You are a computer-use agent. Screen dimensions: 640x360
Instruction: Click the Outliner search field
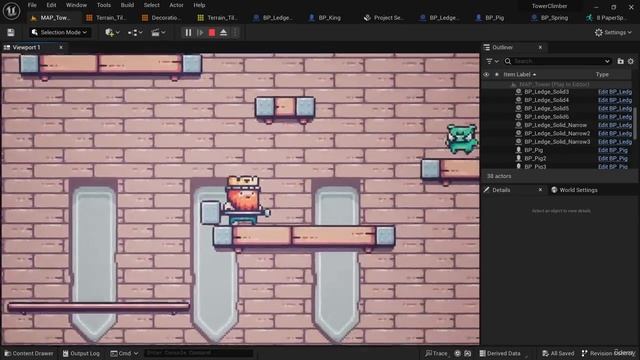(558, 61)
